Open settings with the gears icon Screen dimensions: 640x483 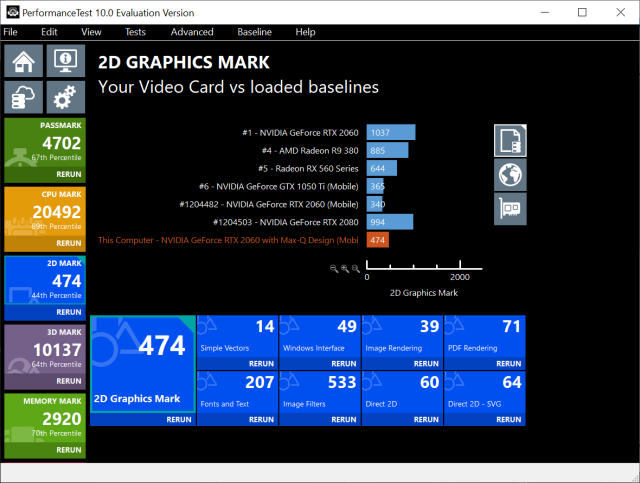coord(66,97)
